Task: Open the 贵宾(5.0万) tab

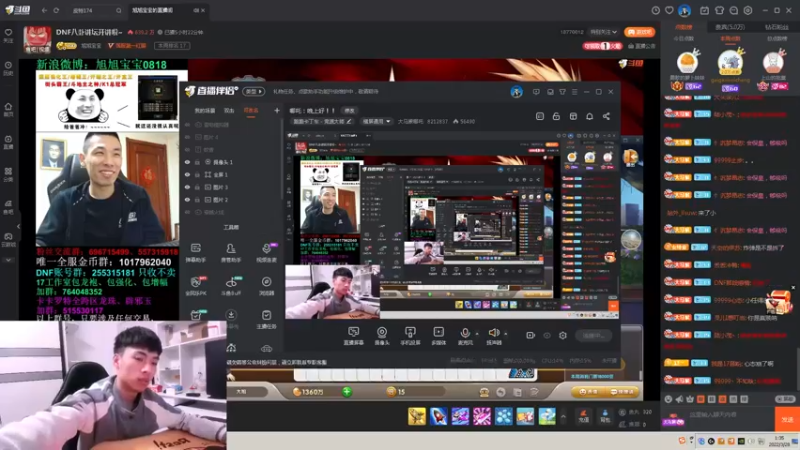Action: point(730,27)
